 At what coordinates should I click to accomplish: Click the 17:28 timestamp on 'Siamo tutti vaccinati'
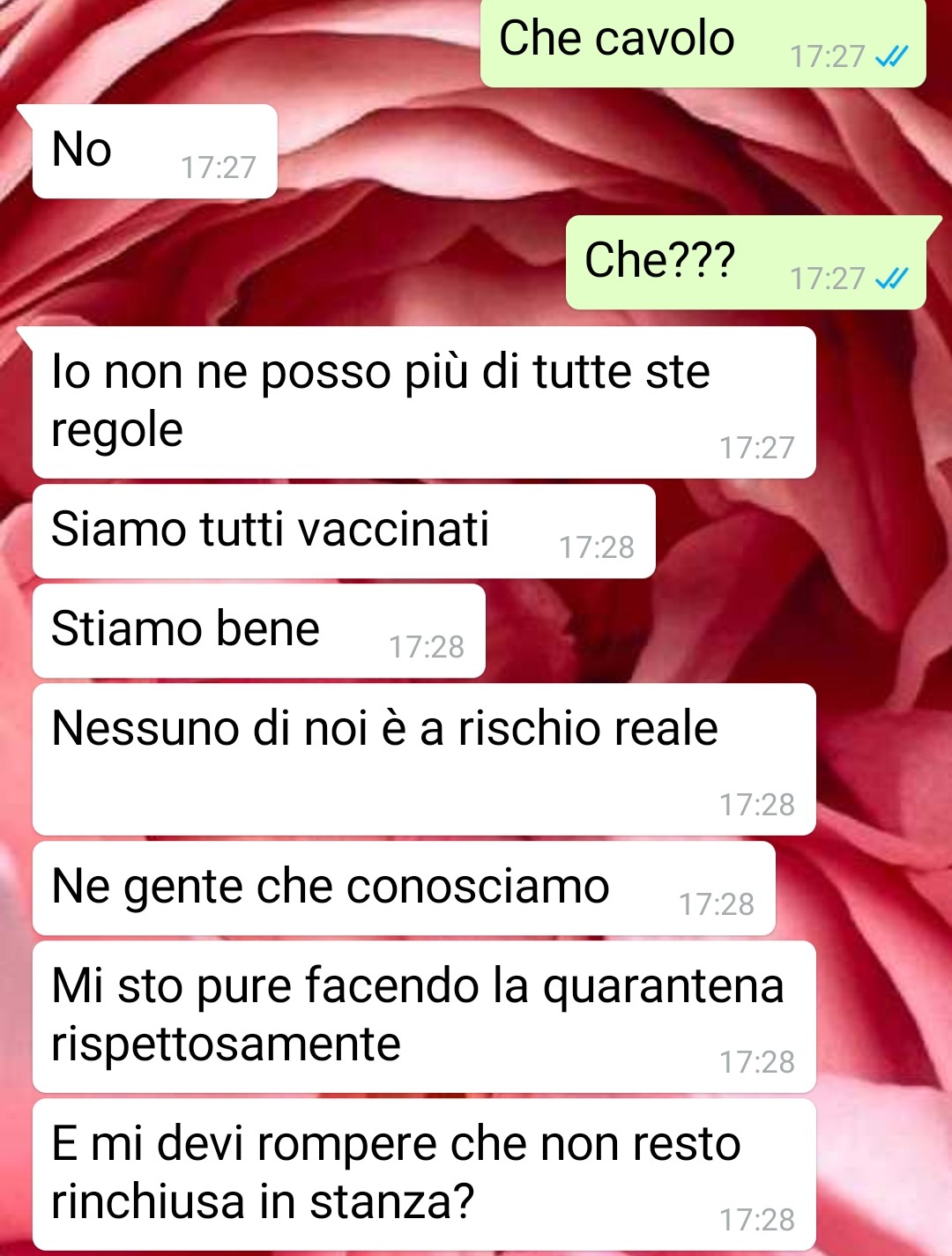(597, 547)
